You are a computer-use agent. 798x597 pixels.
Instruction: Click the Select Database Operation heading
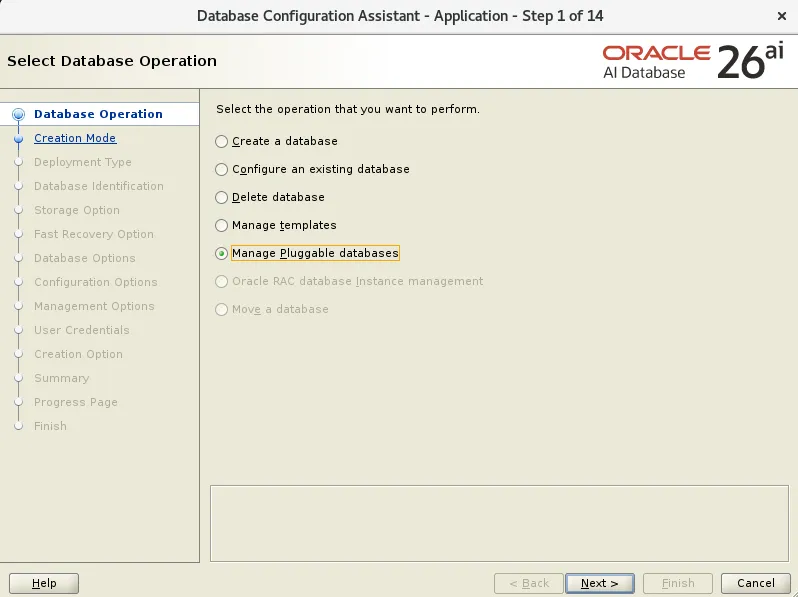tap(112, 61)
